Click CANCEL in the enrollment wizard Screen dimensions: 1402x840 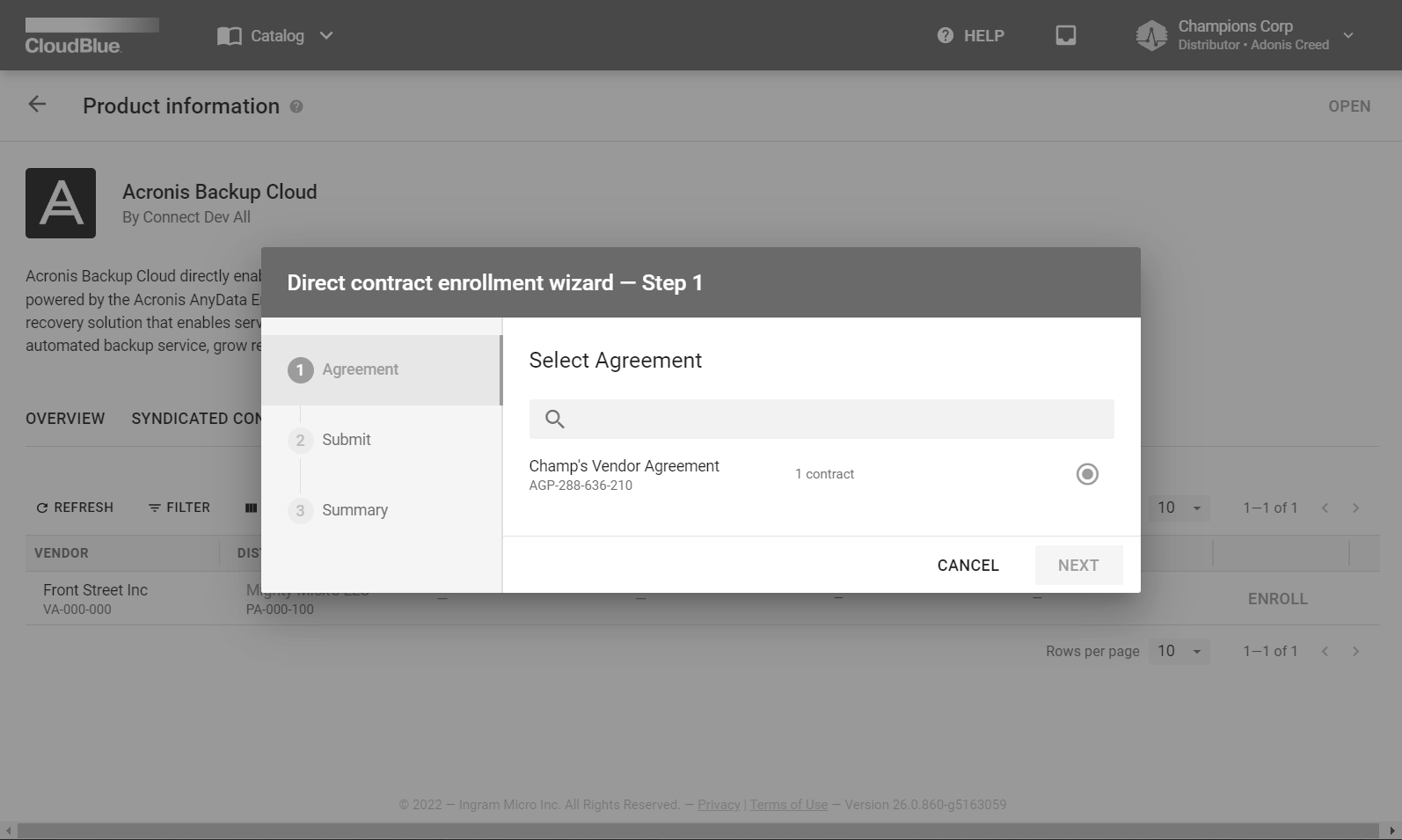pyautogui.click(x=968, y=566)
